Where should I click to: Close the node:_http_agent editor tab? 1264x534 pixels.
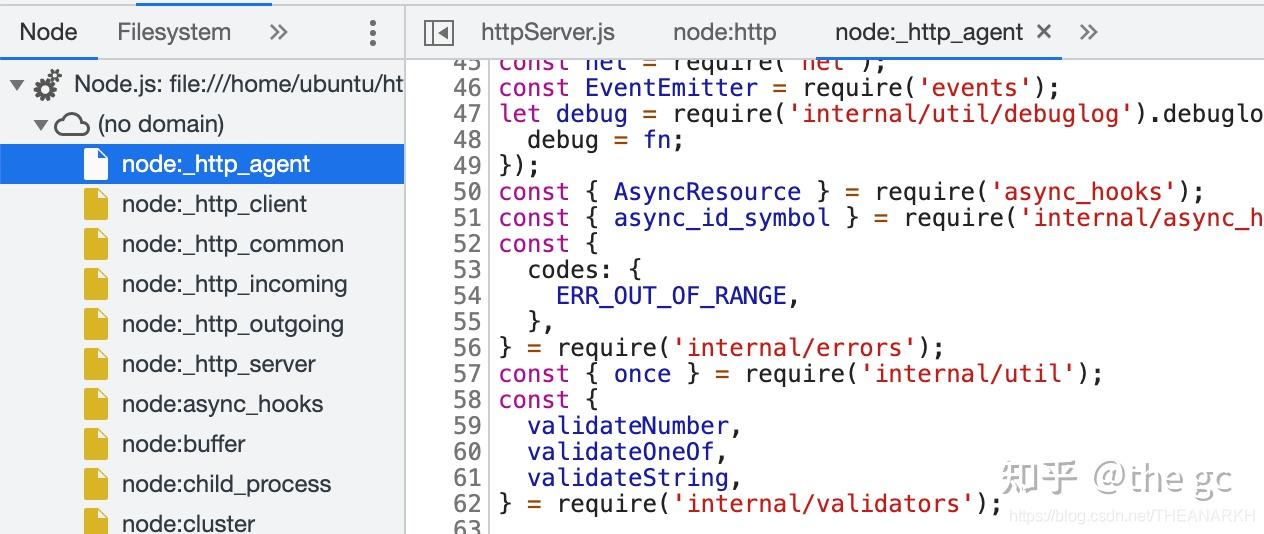click(x=1044, y=32)
